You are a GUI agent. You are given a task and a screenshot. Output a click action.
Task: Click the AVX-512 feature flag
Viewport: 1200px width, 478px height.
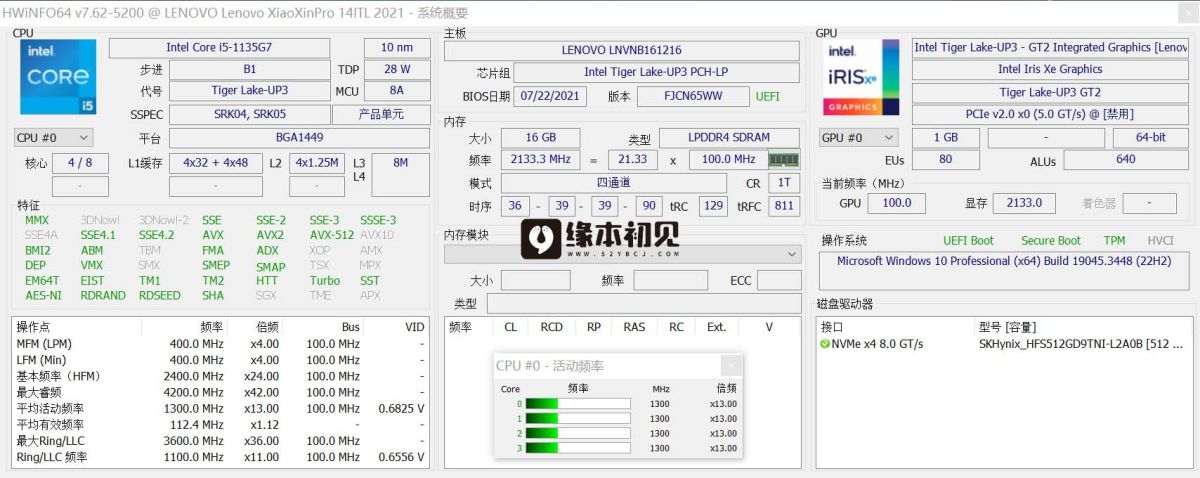tap(331, 235)
